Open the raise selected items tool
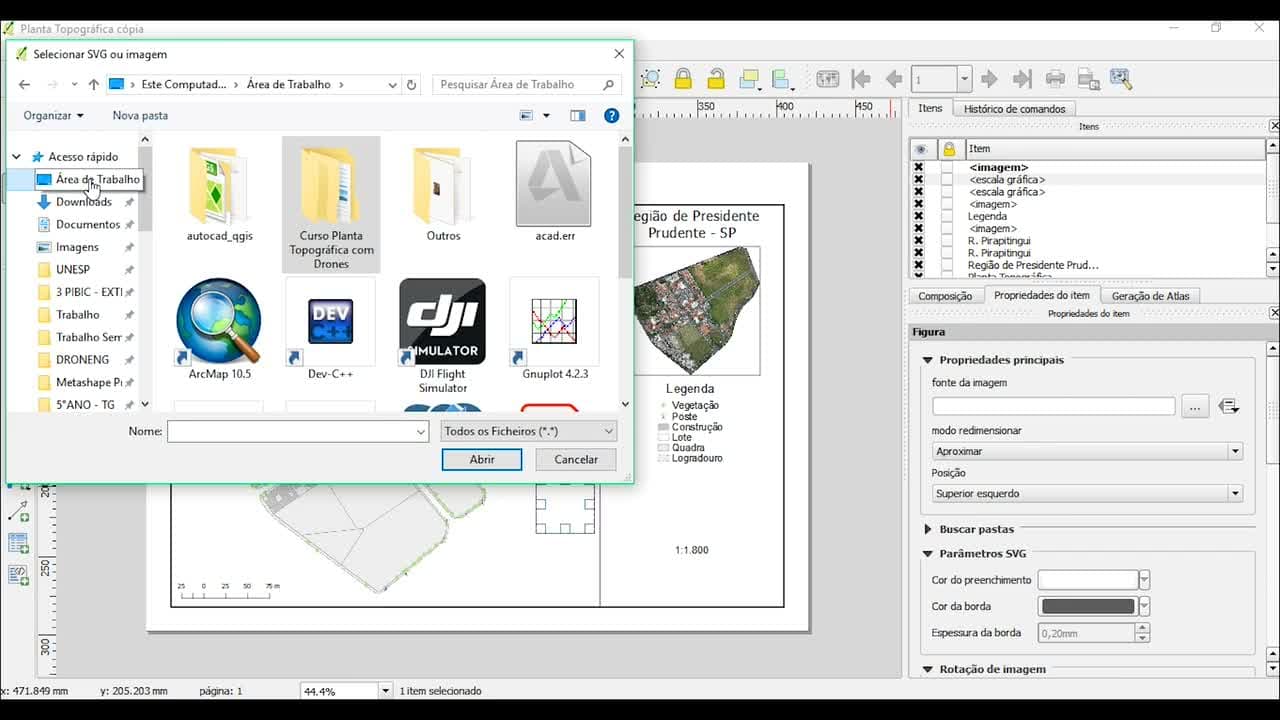 click(750, 79)
